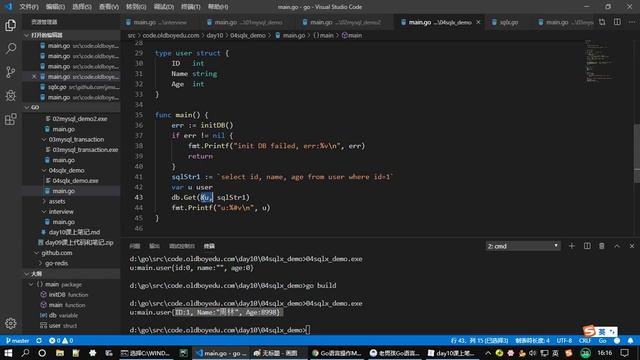
Task: Click Sogou input method floating icon
Action: coord(589,331)
